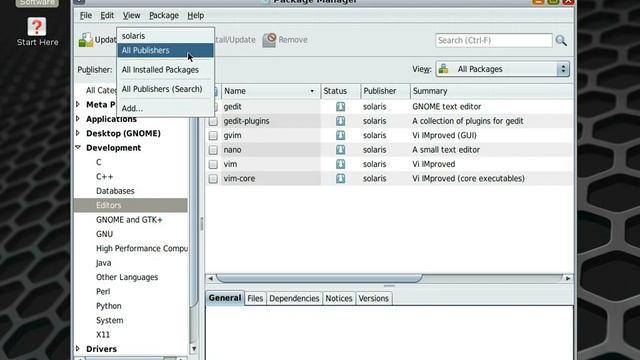The height and width of the screenshot is (360, 640).
Task: Click the Status column header
Action: [341, 91]
